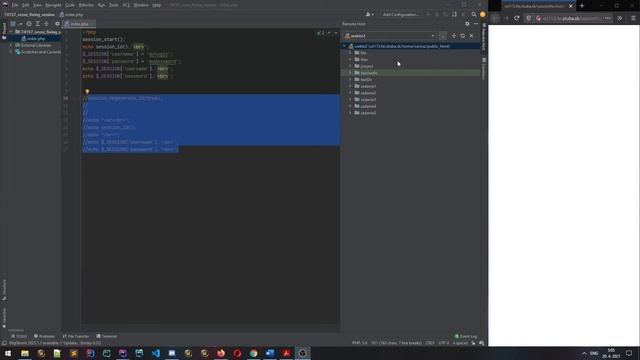This screenshot has width=640, height=360.
Task: Open the View menu
Action: pos(37,5)
